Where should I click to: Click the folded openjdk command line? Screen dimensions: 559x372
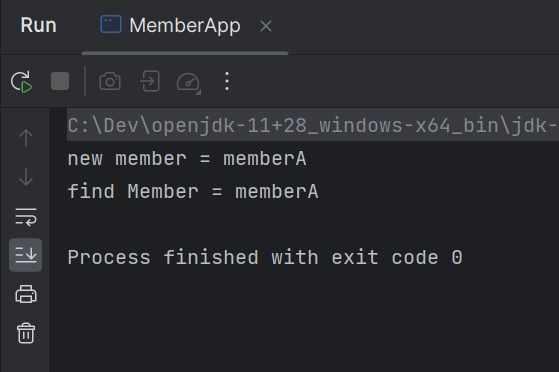pyautogui.click(x=313, y=125)
